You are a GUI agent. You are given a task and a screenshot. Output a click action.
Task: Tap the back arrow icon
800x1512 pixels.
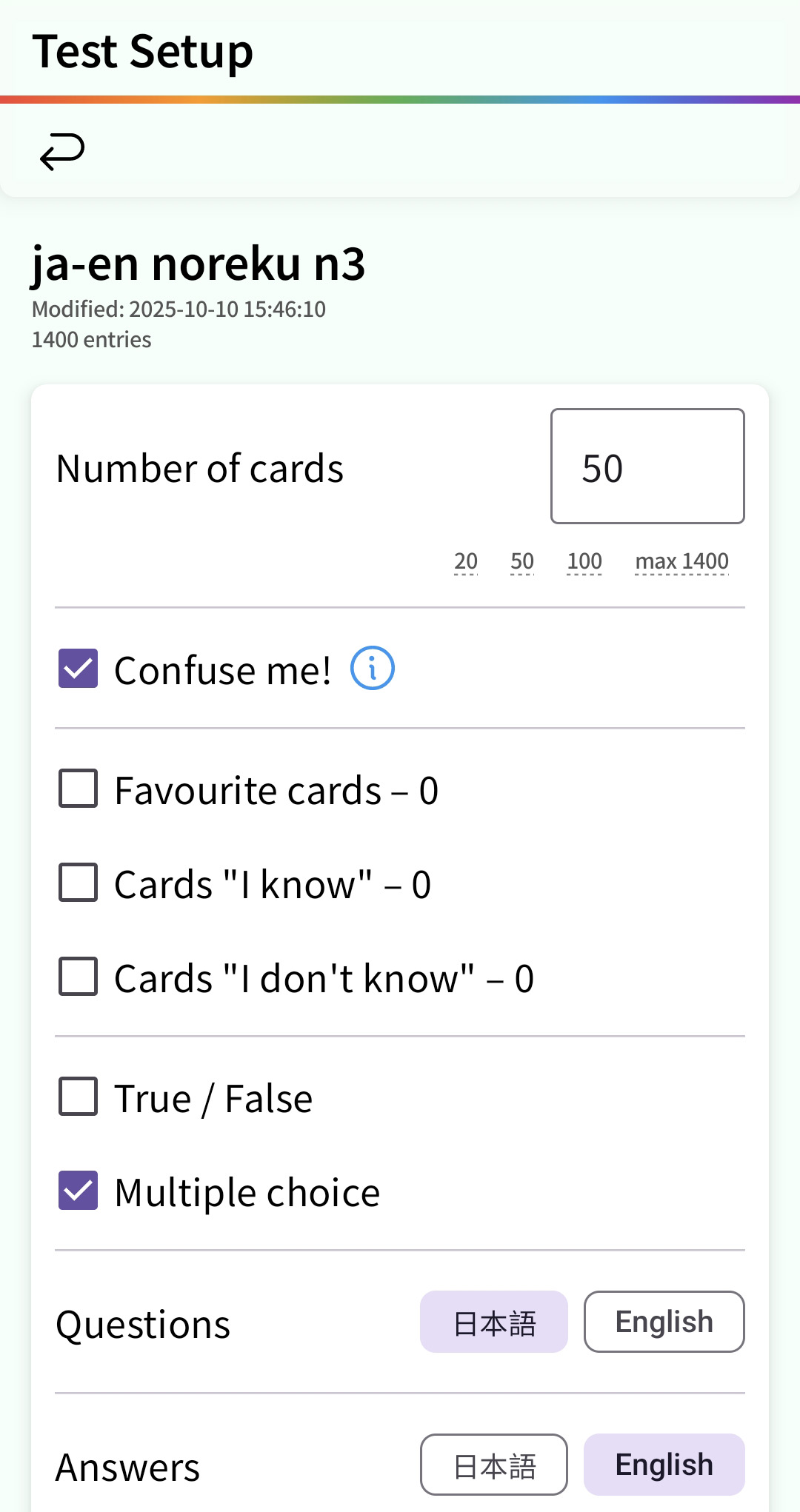(x=62, y=152)
